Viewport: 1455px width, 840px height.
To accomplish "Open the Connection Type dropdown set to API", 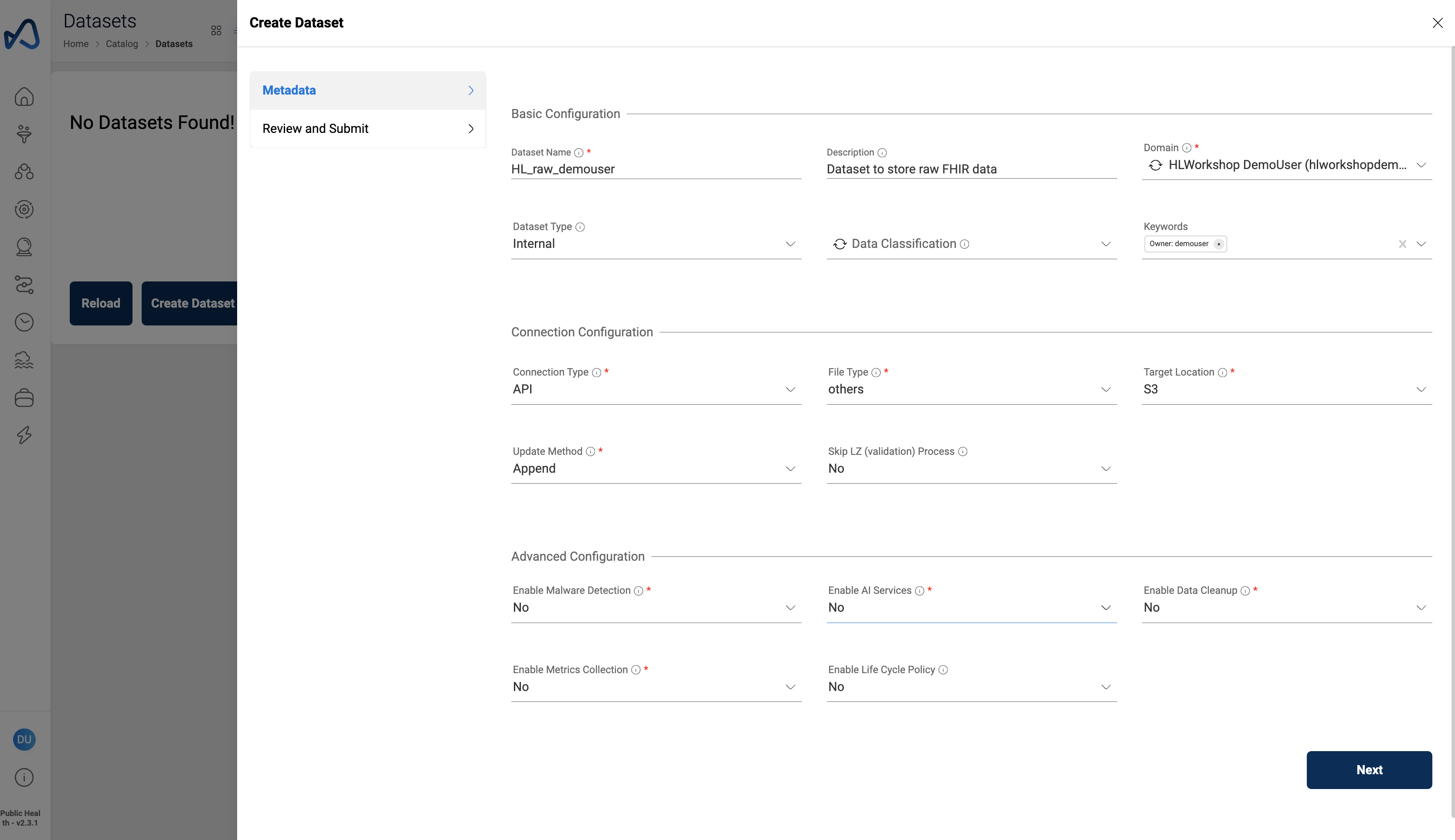I will click(x=656, y=390).
